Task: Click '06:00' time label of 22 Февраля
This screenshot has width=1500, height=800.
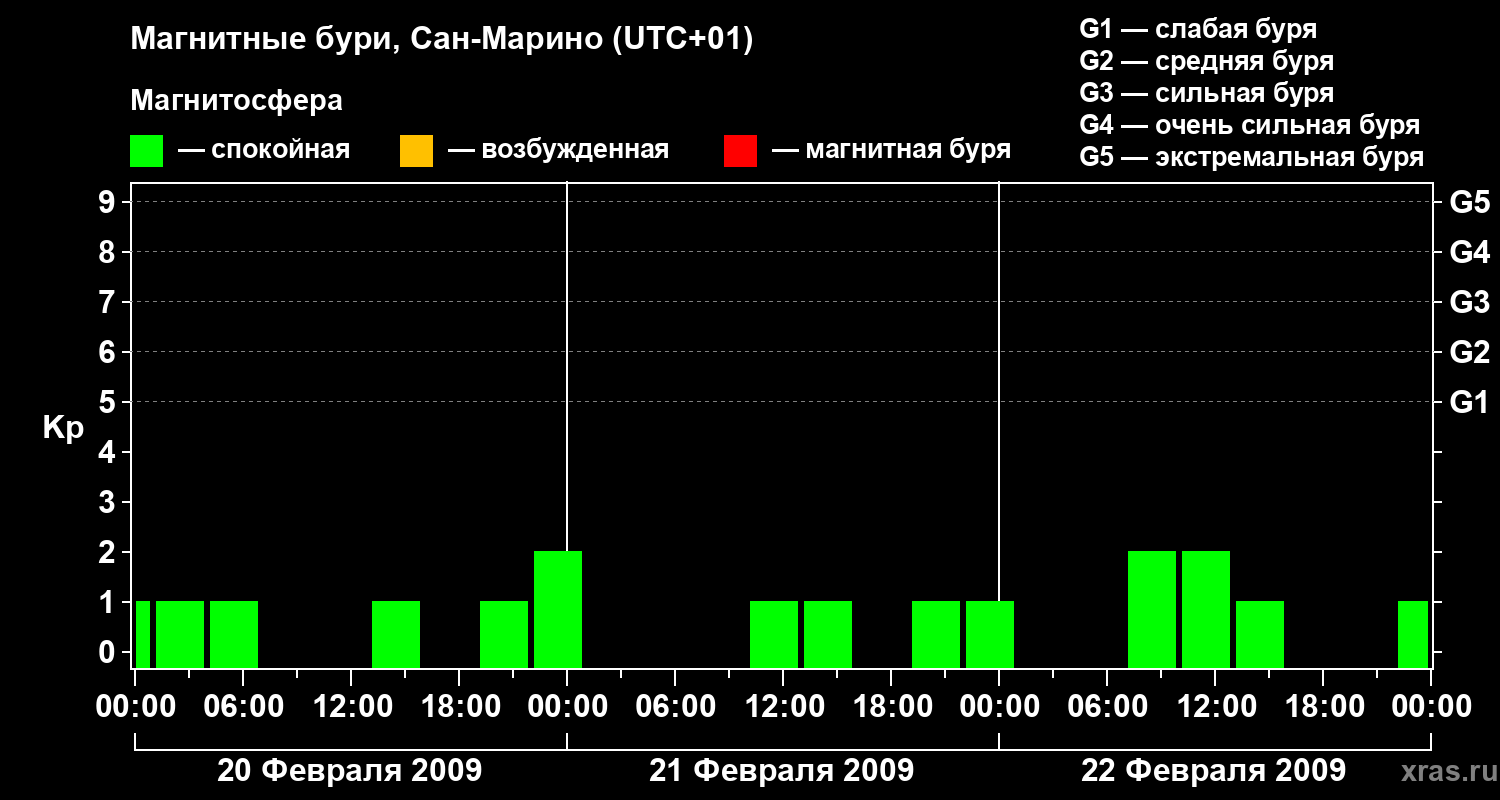Action: [1107, 706]
